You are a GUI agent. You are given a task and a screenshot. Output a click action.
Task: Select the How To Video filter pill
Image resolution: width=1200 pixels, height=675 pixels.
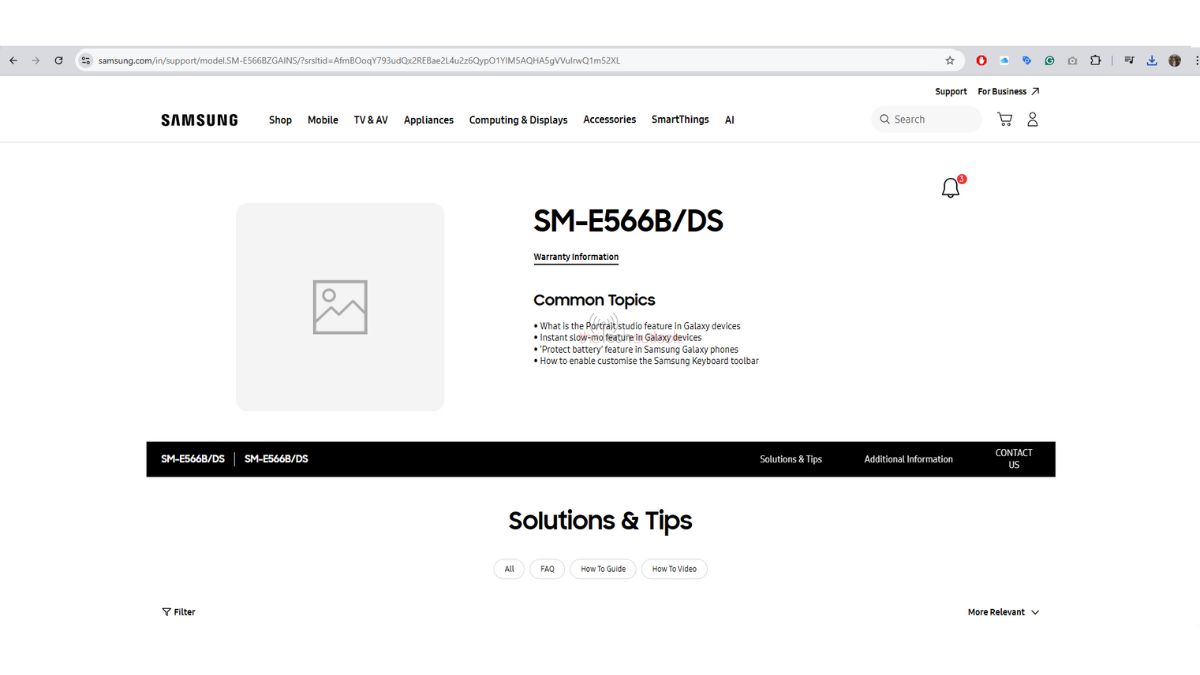point(674,569)
